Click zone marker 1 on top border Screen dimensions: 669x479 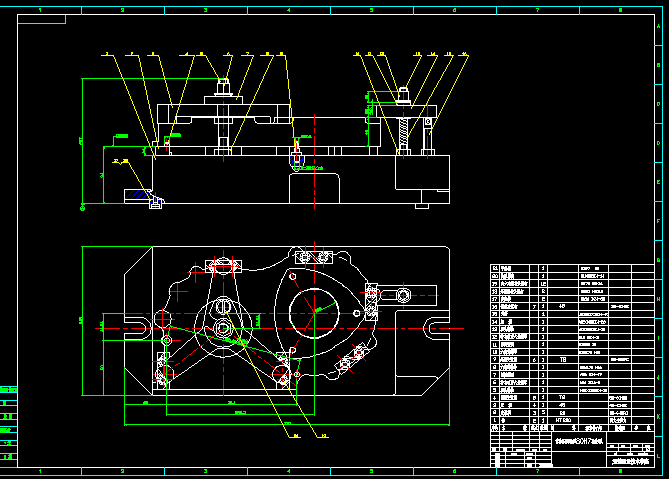(40, 9)
